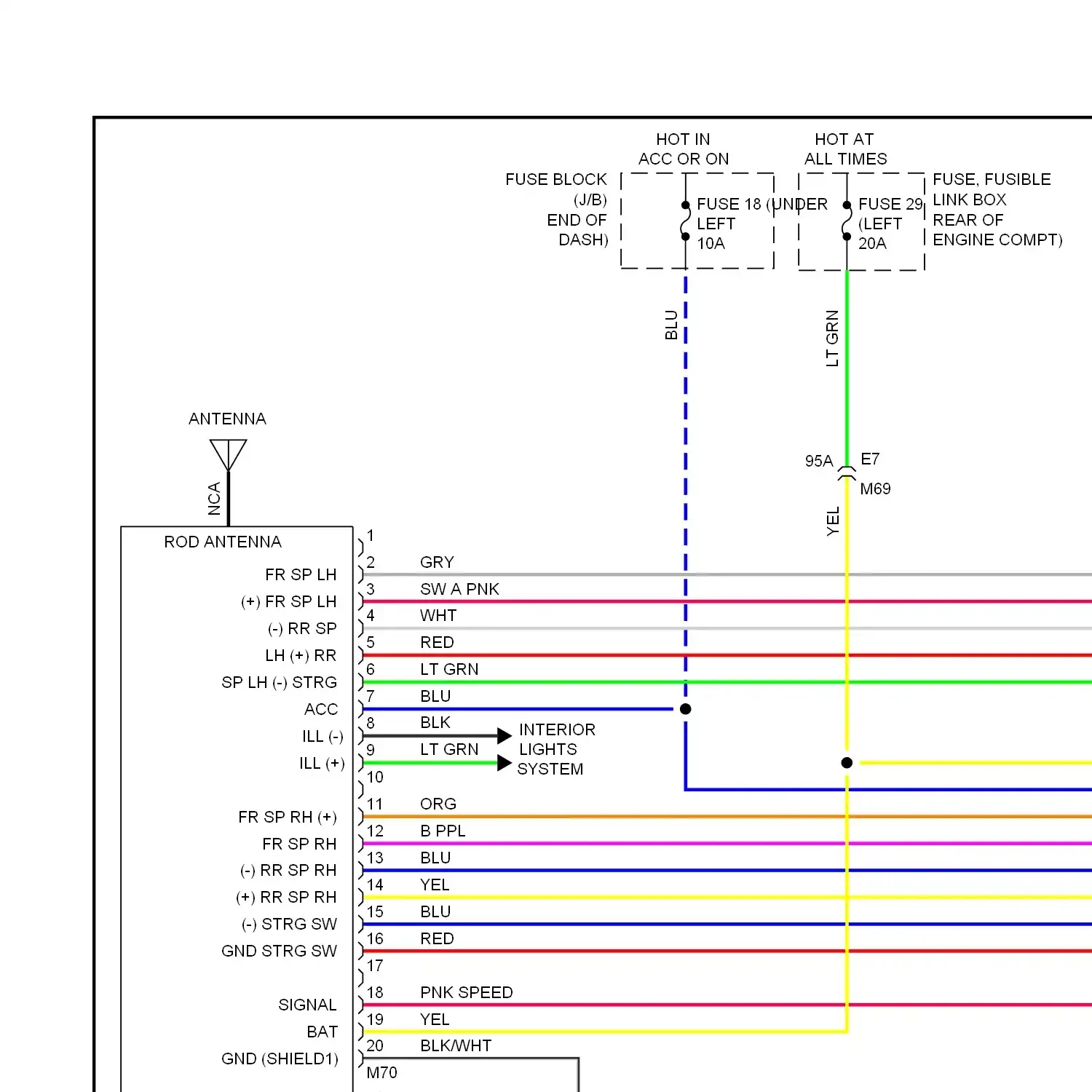
Task: Click the E7 connector label
Action: [870, 459]
